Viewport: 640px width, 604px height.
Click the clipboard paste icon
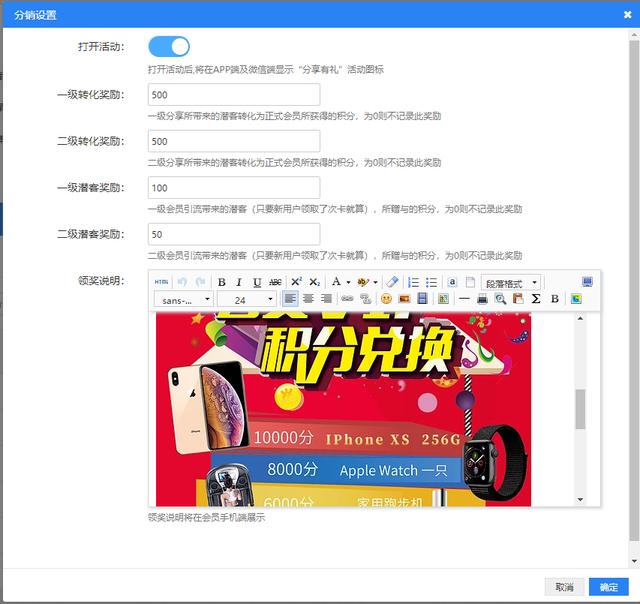(x=518, y=299)
